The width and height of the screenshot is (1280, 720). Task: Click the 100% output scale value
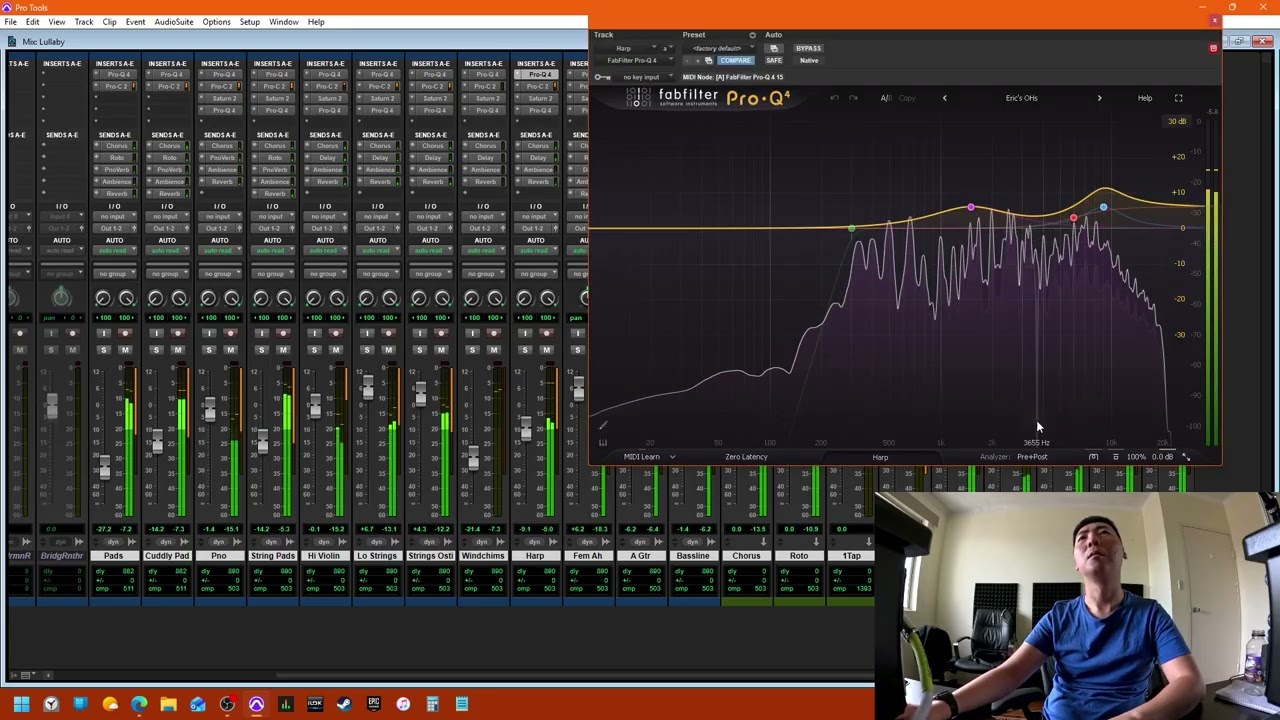pos(1136,457)
